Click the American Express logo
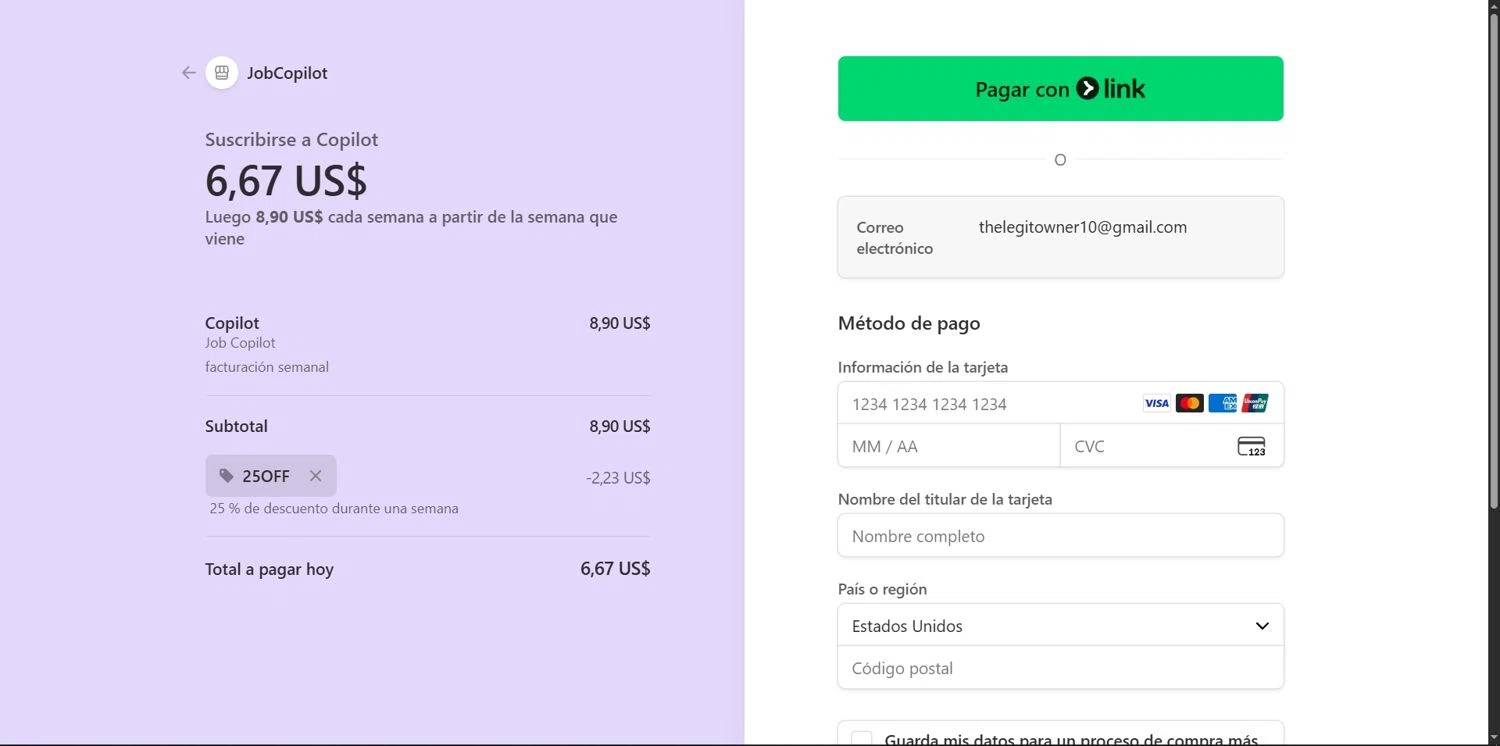 pyautogui.click(x=1222, y=403)
